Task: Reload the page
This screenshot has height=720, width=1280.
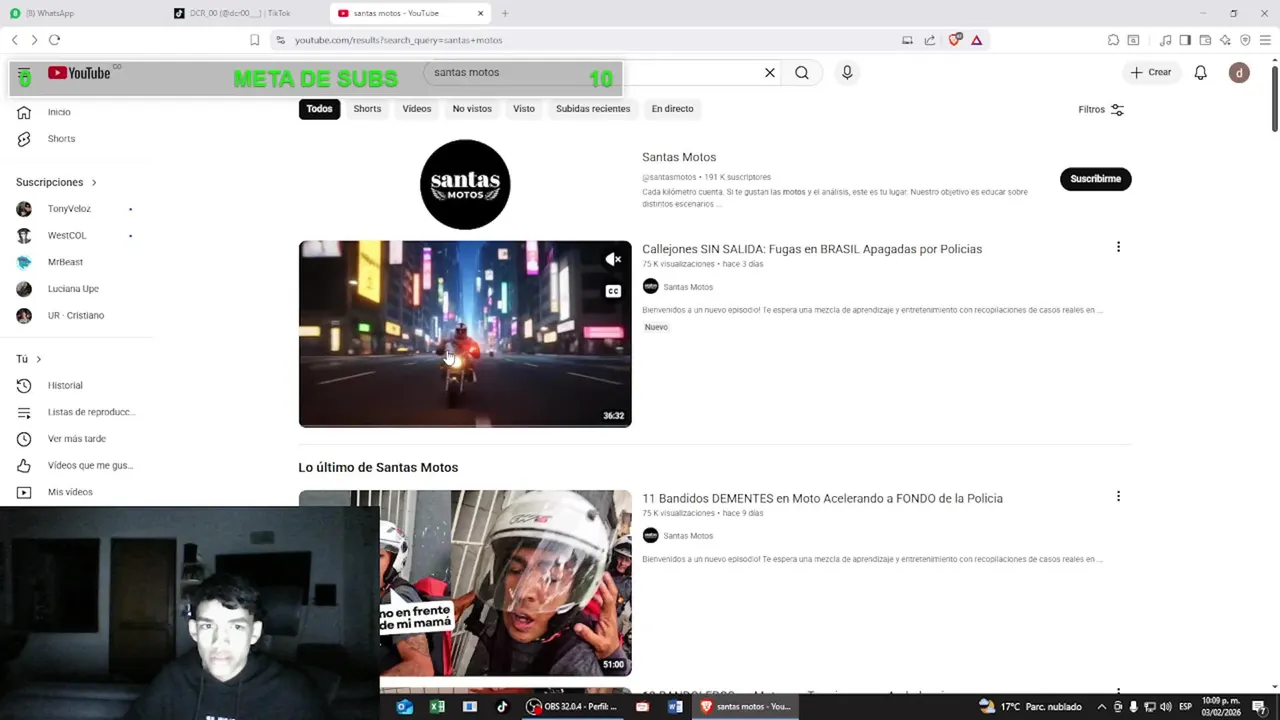Action: 54,40
